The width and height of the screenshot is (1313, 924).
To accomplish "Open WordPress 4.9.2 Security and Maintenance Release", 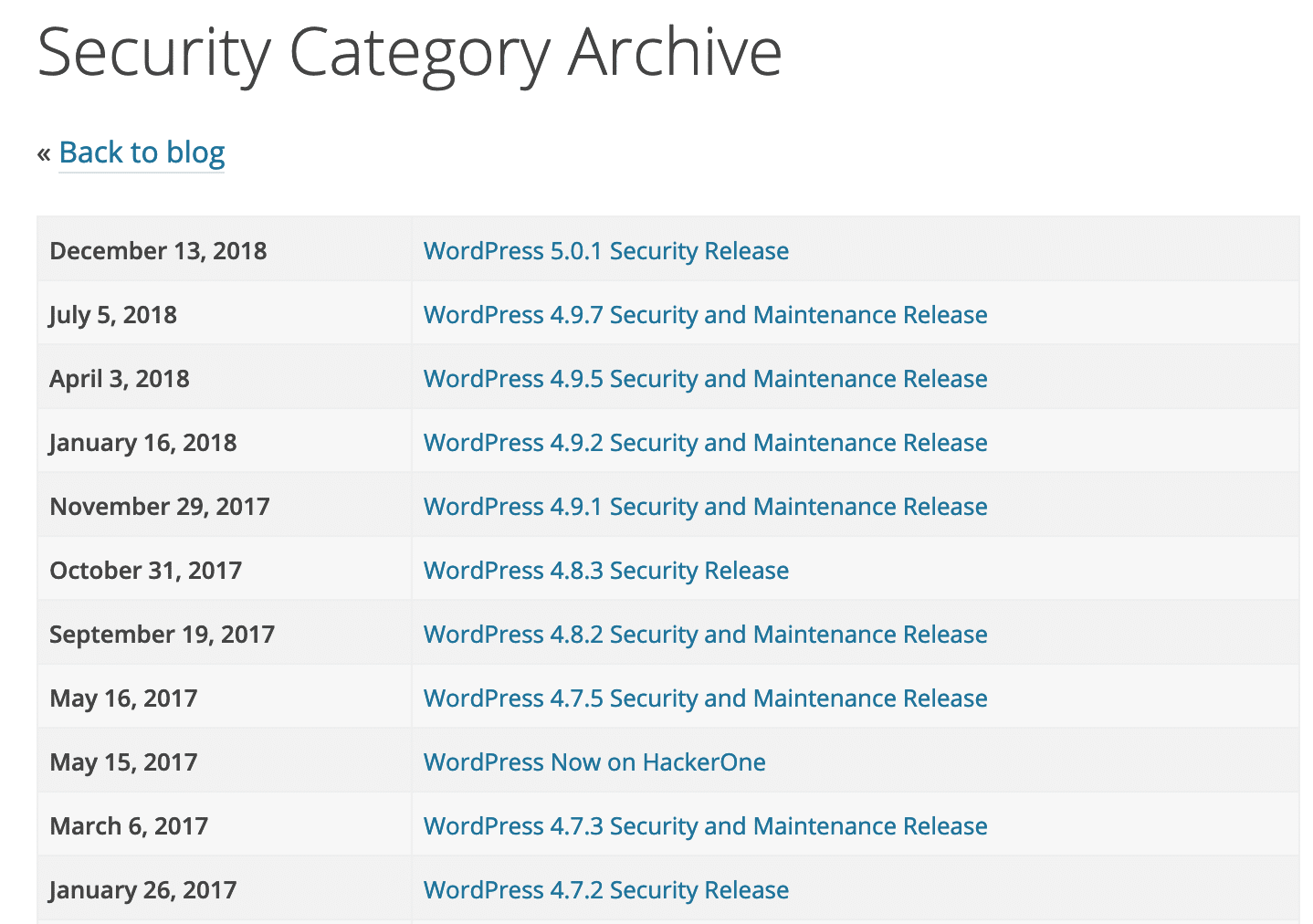I will click(705, 442).
